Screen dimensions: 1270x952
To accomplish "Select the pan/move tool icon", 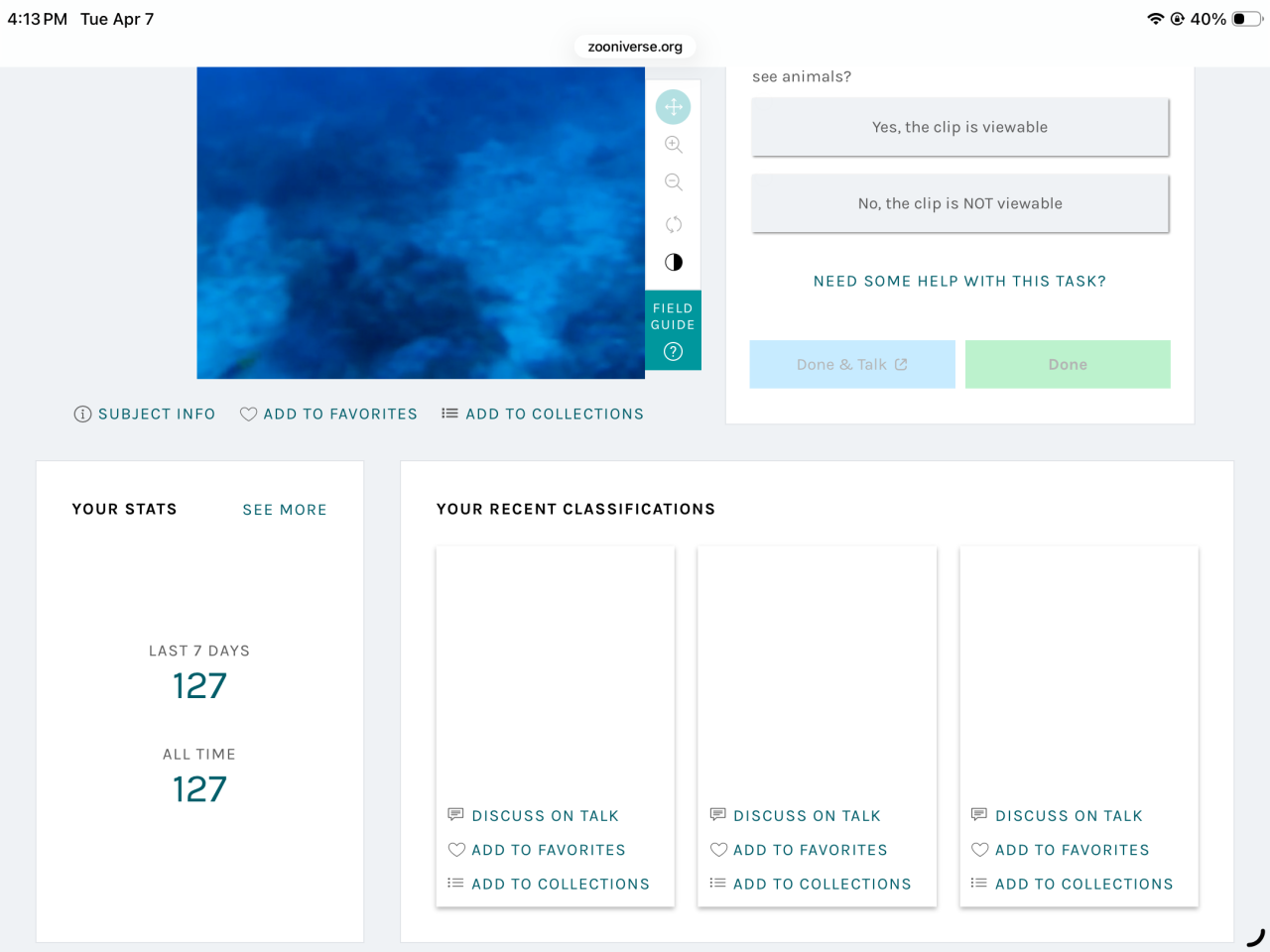I will coord(674,107).
